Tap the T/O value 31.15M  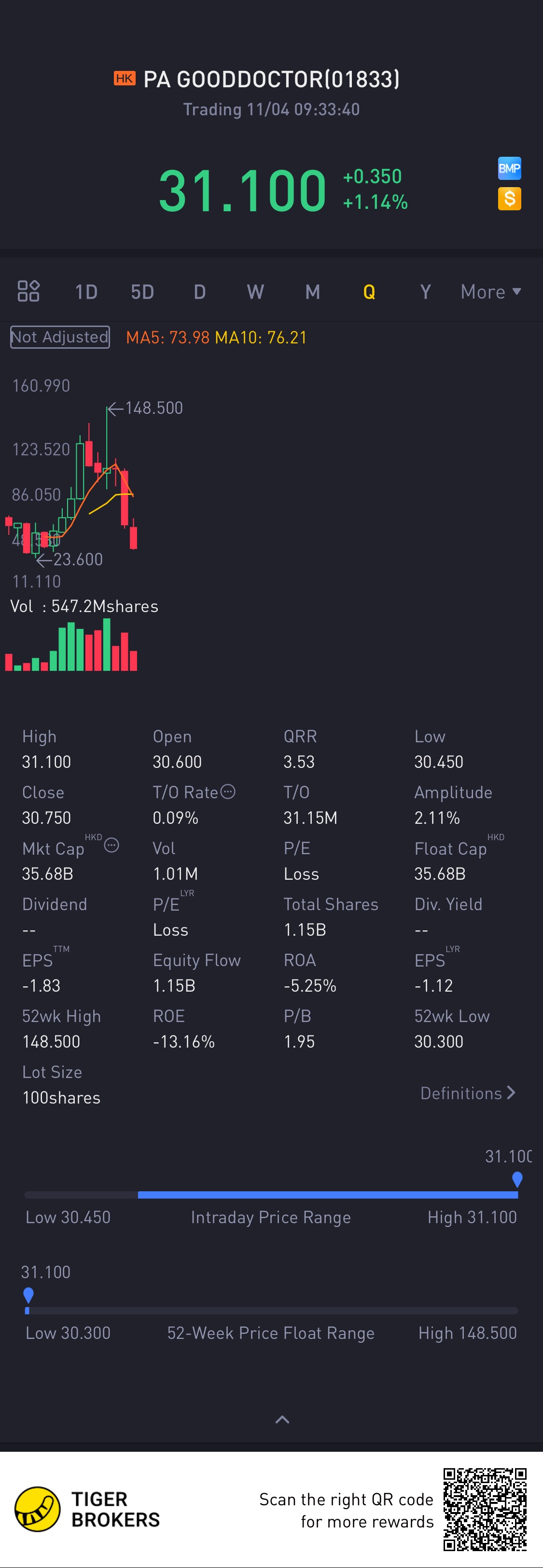pyautogui.click(x=310, y=818)
